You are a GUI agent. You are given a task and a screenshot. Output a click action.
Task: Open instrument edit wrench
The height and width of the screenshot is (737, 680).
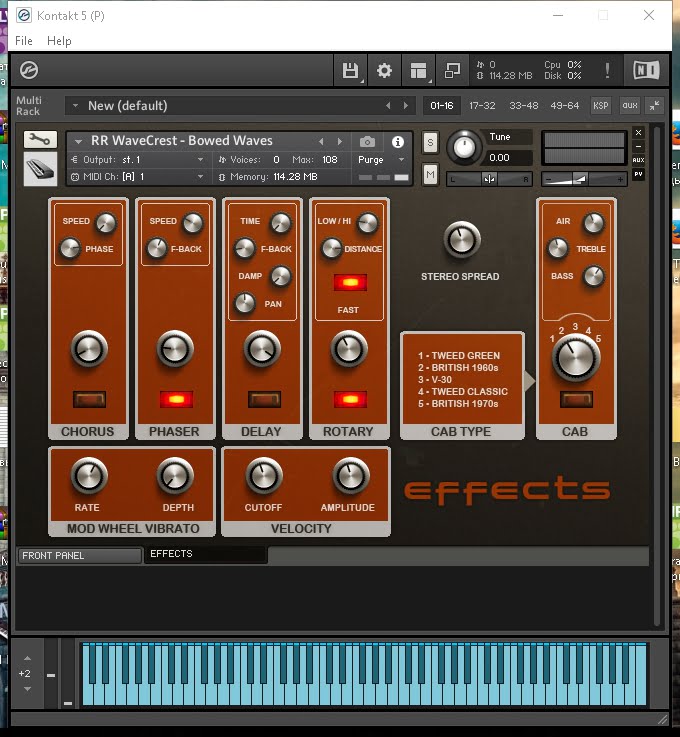click(x=40, y=140)
